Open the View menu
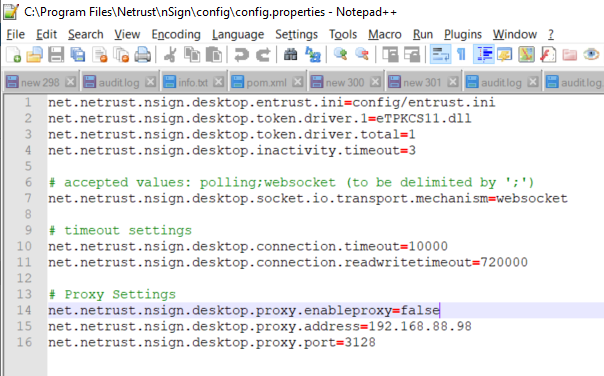 pos(127,34)
